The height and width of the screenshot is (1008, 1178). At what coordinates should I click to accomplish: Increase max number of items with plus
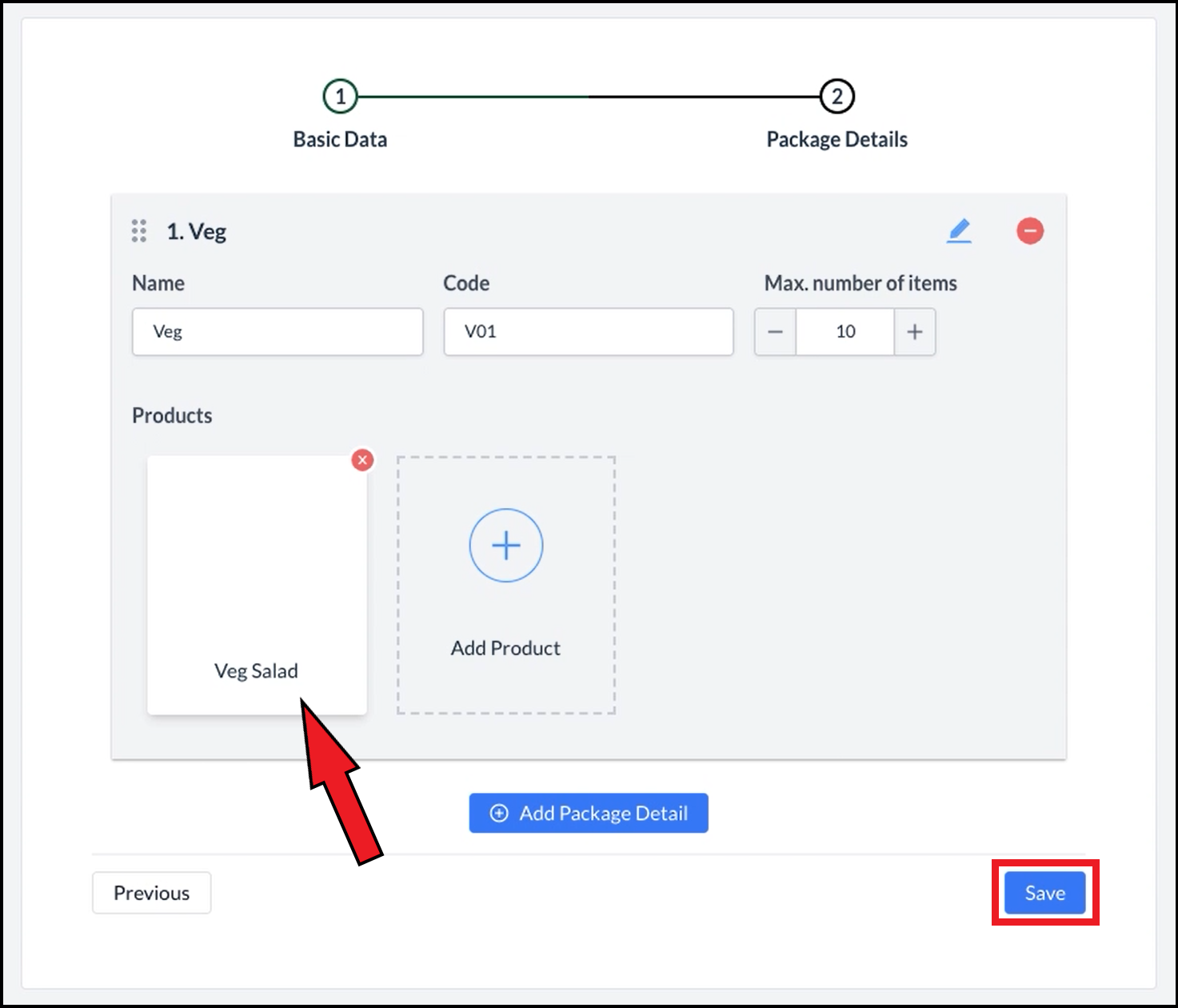(x=914, y=332)
